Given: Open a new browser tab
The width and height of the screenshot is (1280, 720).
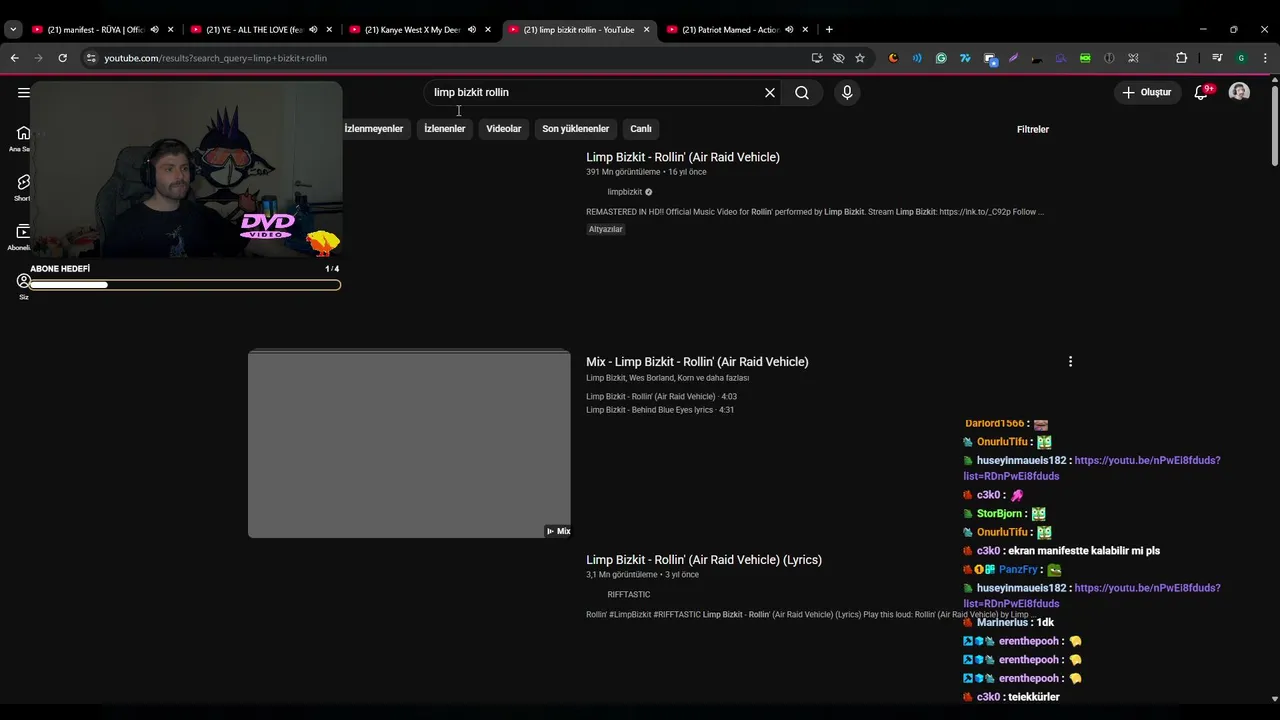Looking at the screenshot, I should [829, 29].
